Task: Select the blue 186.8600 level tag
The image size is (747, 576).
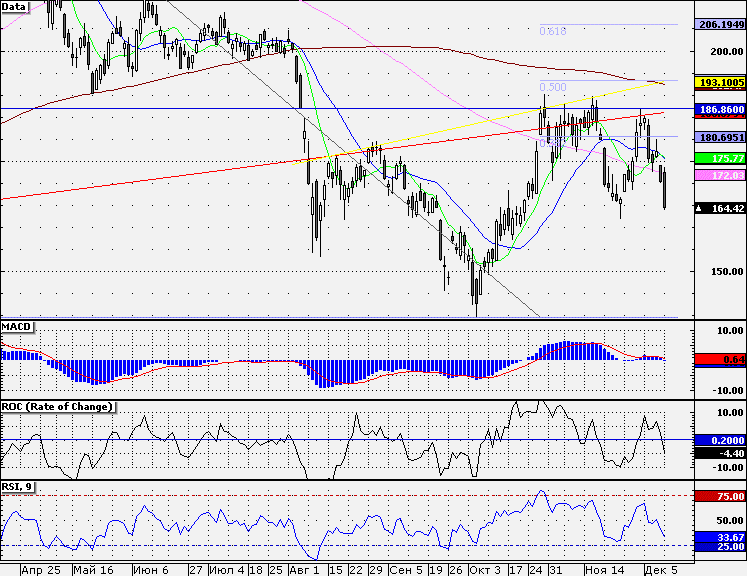Action: pos(720,110)
